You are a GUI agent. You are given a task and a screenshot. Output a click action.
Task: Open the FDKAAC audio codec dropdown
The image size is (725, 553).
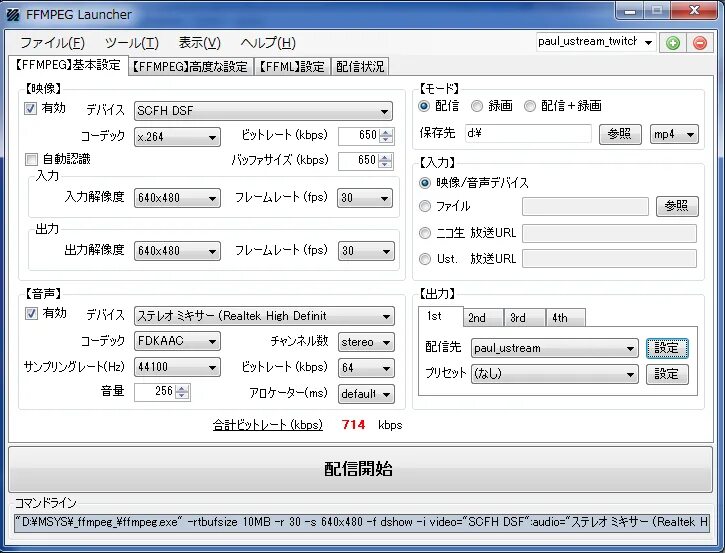pos(177,342)
